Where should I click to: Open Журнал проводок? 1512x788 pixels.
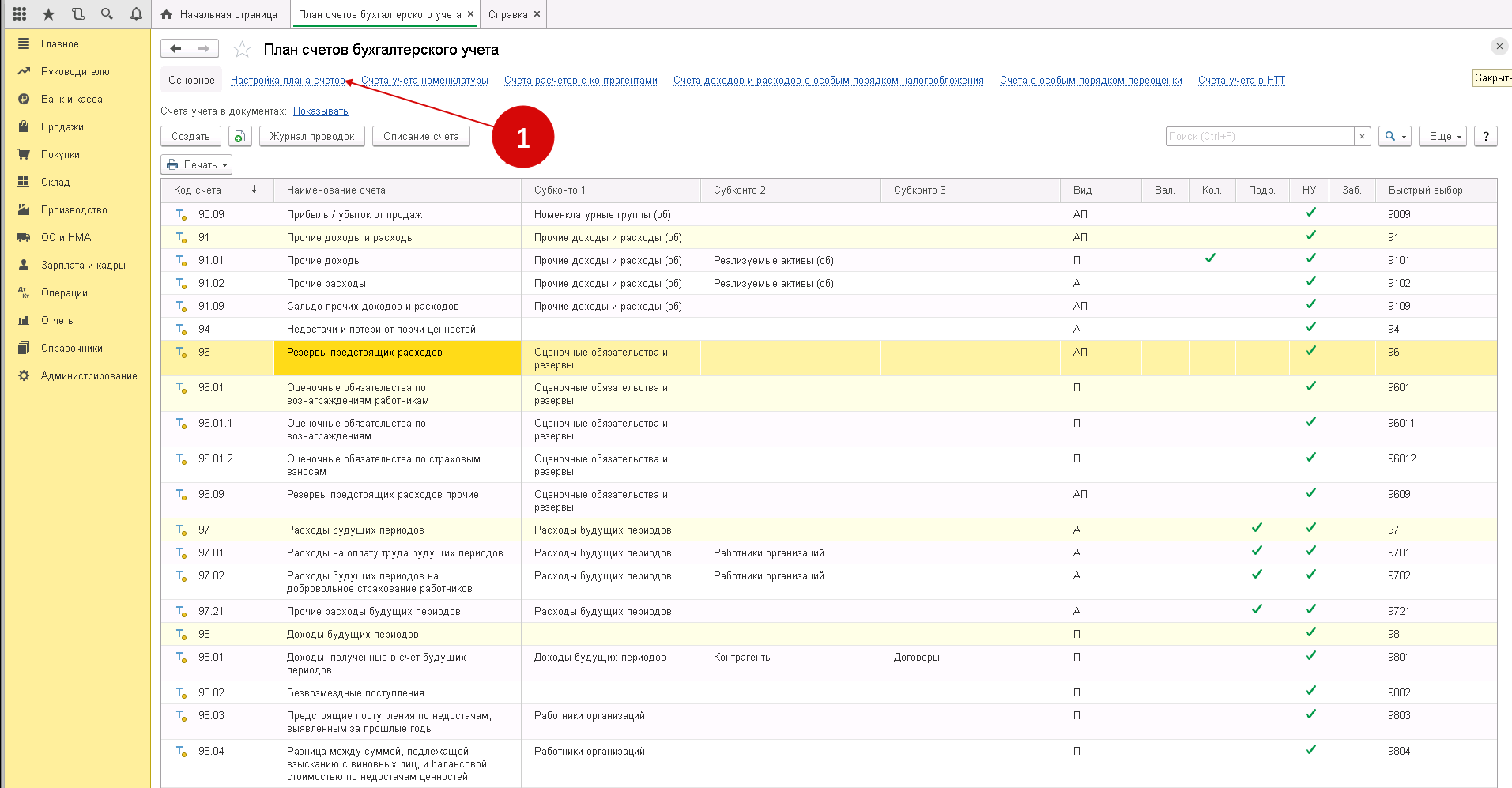click(x=312, y=136)
